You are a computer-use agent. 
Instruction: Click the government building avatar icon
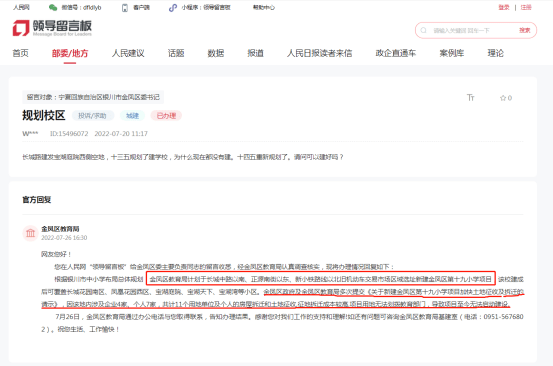(x=30, y=233)
